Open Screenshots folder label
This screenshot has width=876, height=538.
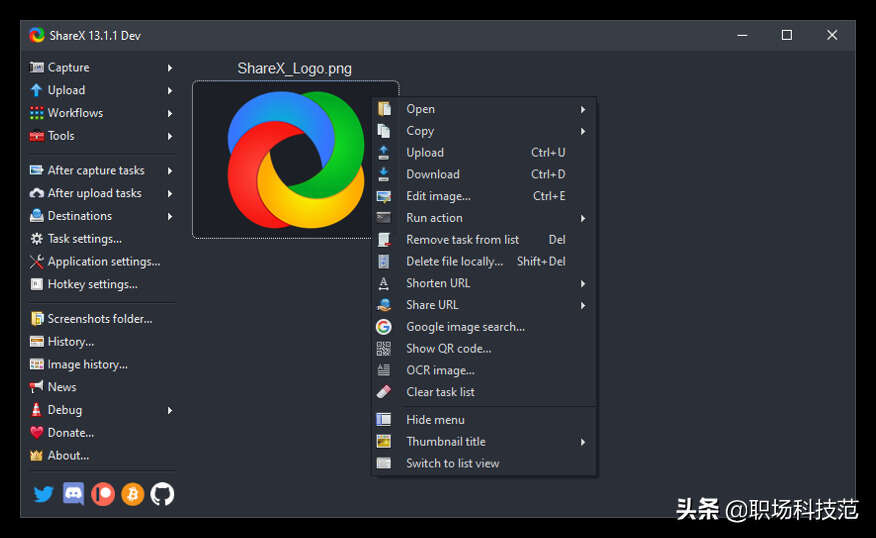[x=100, y=318]
